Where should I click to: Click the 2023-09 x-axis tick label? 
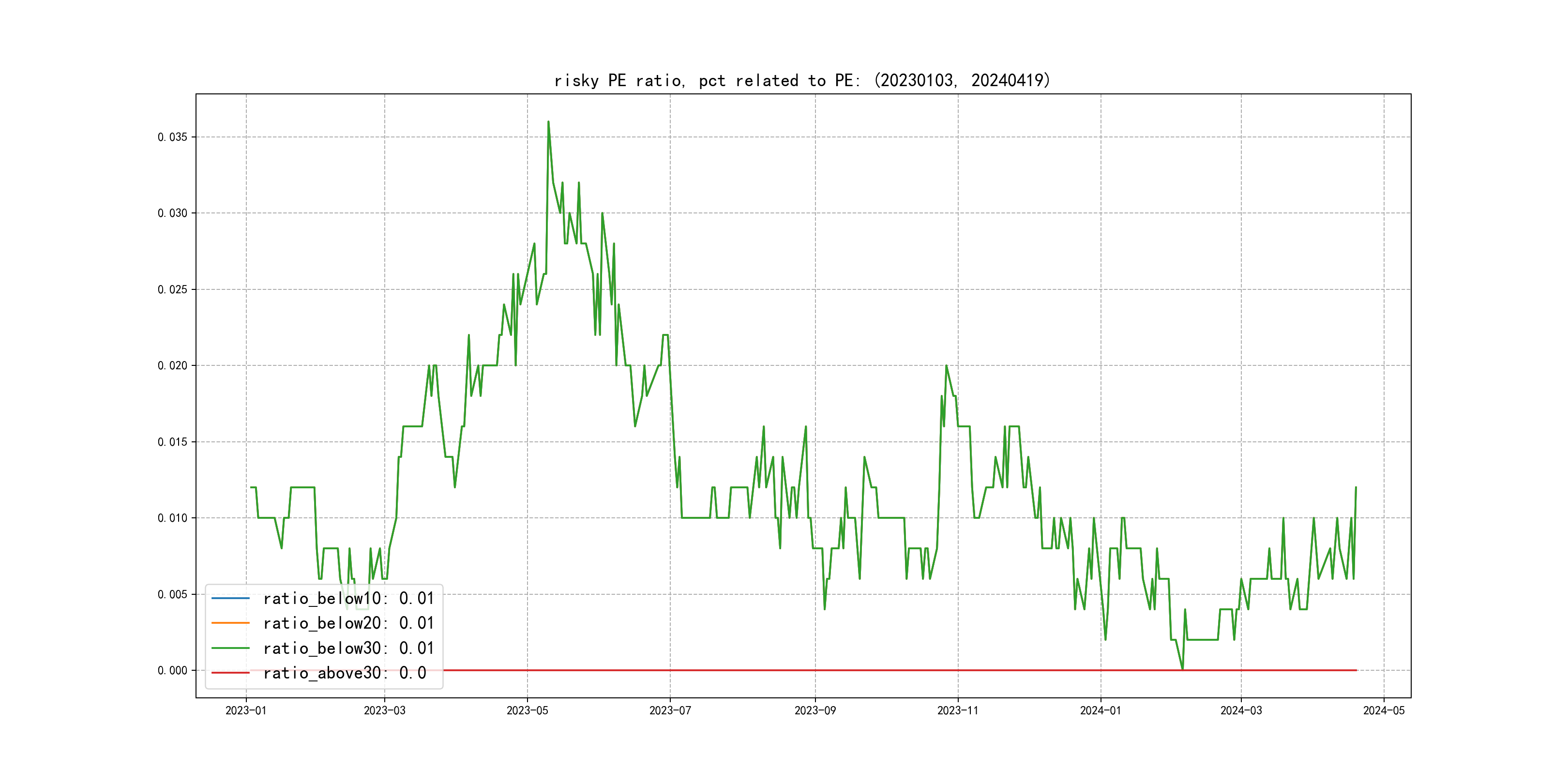click(x=815, y=710)
